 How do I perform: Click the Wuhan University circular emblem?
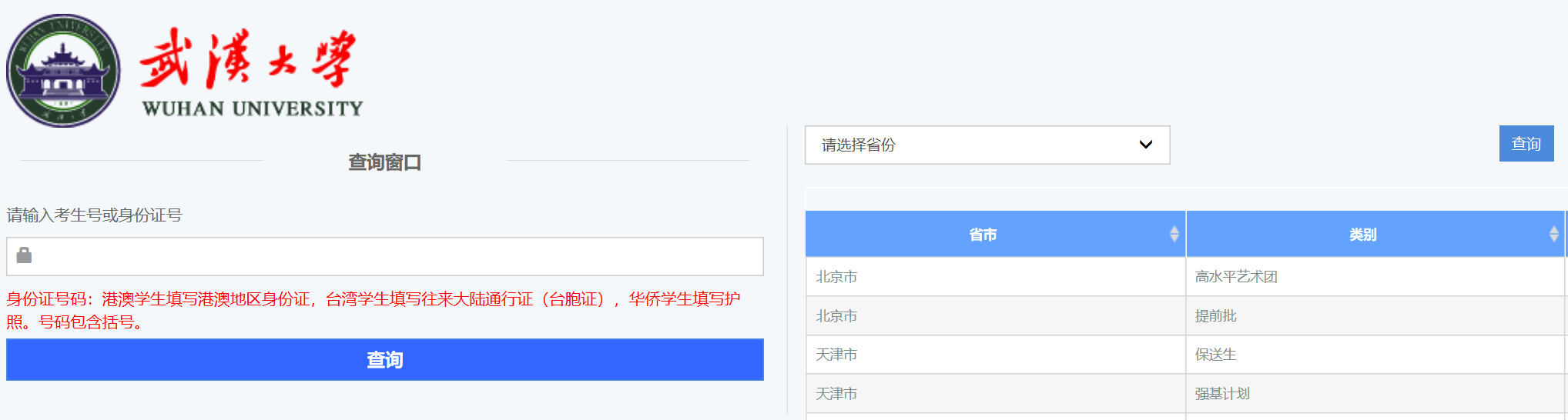[63, 71]
